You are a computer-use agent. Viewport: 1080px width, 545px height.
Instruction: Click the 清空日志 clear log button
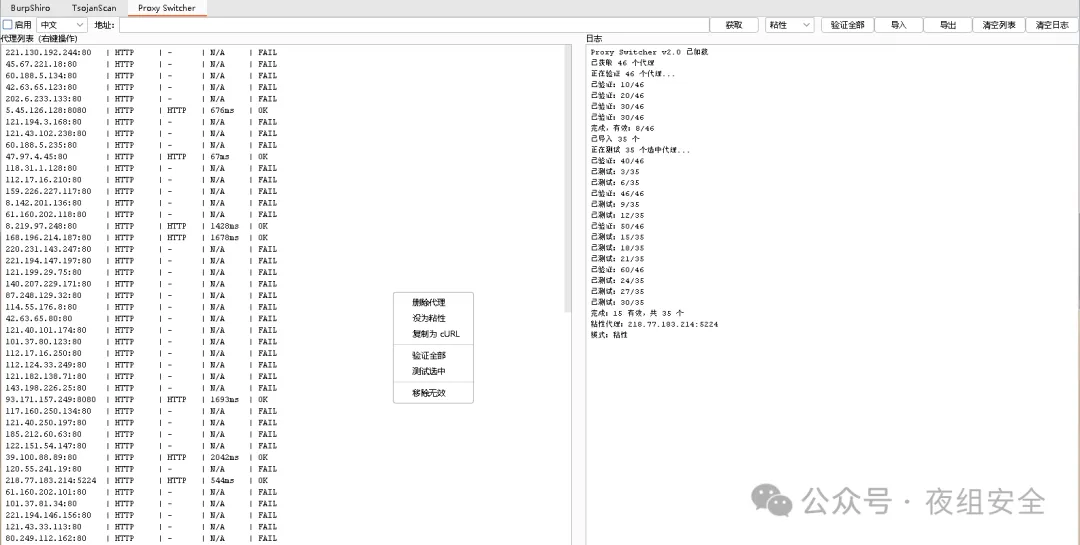coord(1052,25)
